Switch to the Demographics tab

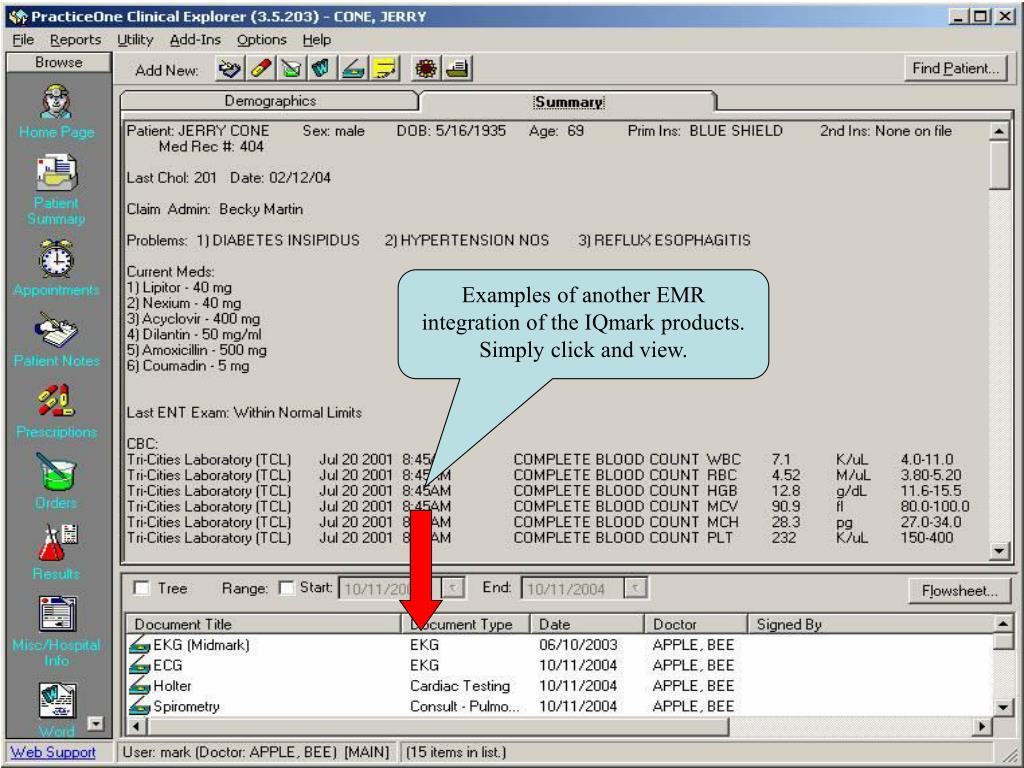(x=270, y=101)
